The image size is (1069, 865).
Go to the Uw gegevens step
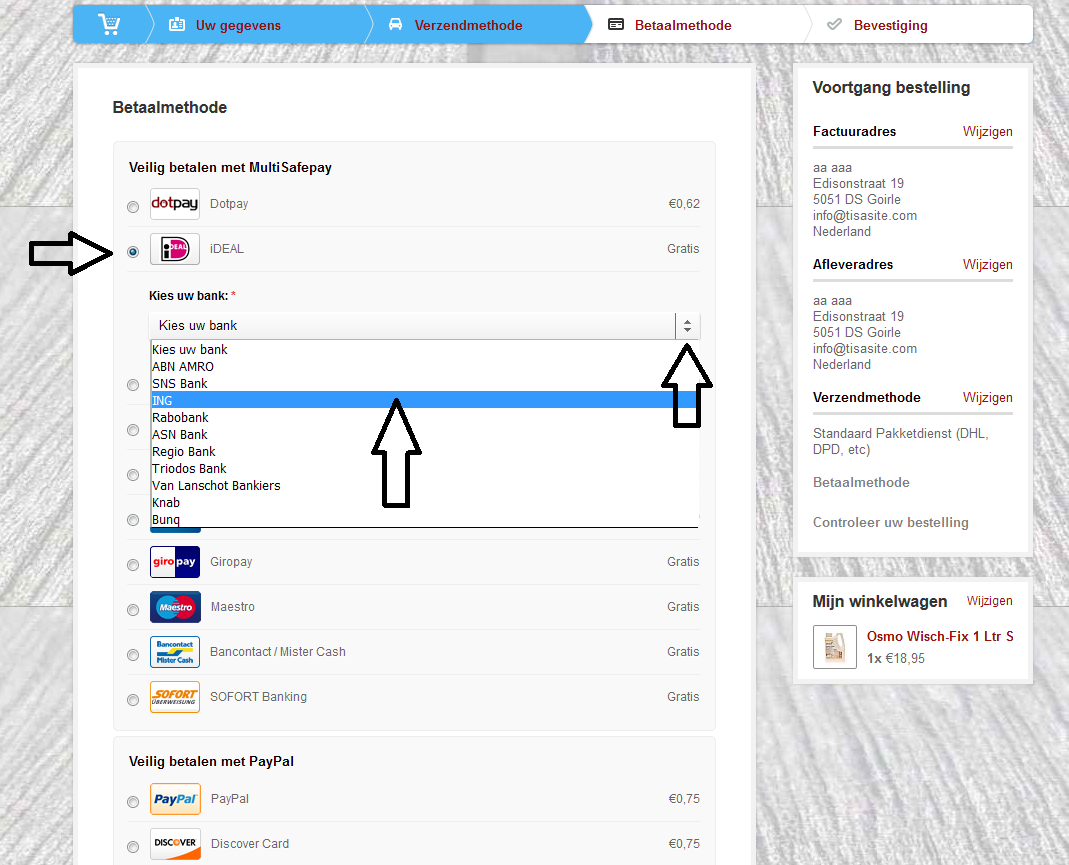pyautogui.click(x=225, y=25)
